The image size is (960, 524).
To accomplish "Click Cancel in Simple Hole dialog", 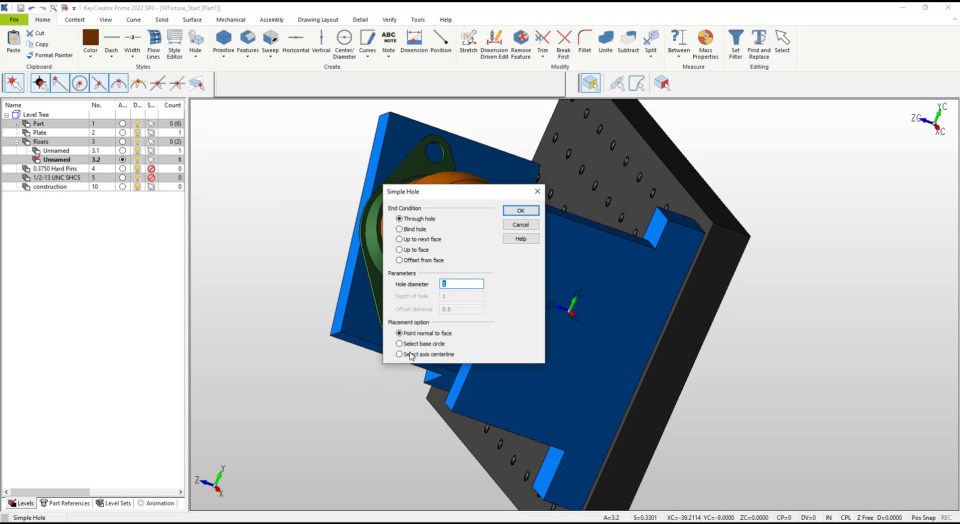I will pos(521,225).
